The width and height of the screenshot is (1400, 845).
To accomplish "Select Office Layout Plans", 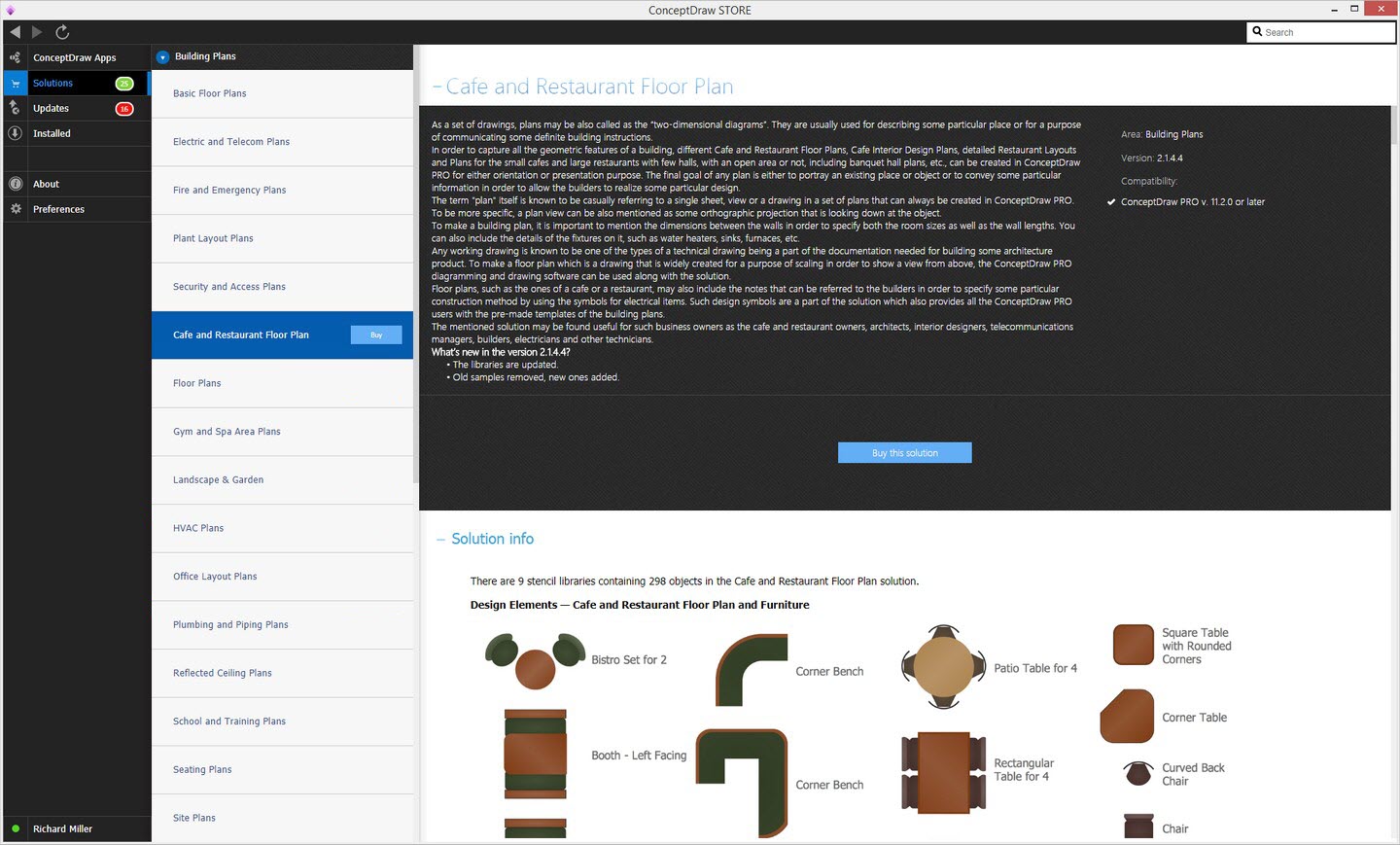I will [x=282, y=577].
